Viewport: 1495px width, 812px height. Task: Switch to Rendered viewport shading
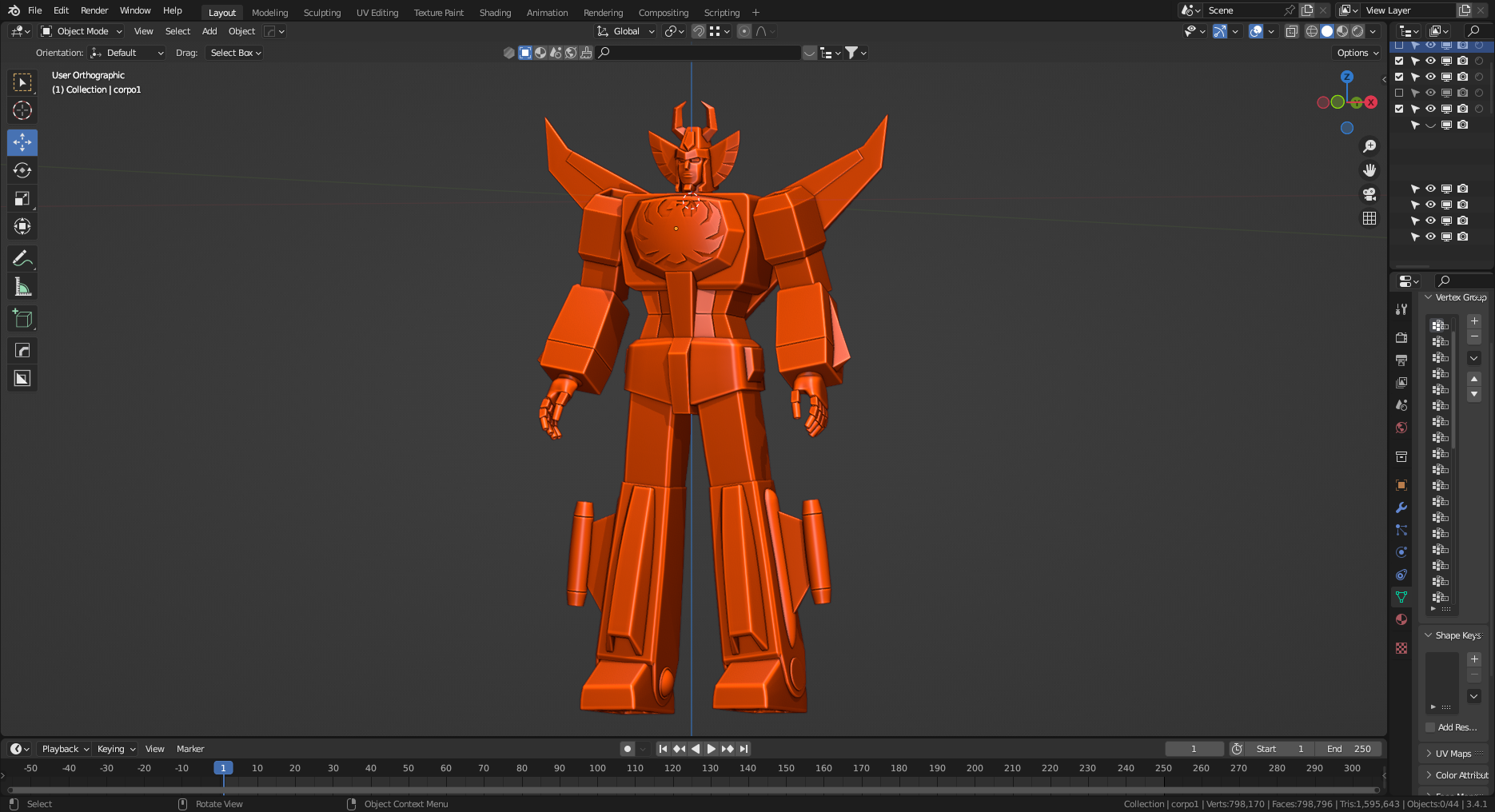[x=1357, y=31]
